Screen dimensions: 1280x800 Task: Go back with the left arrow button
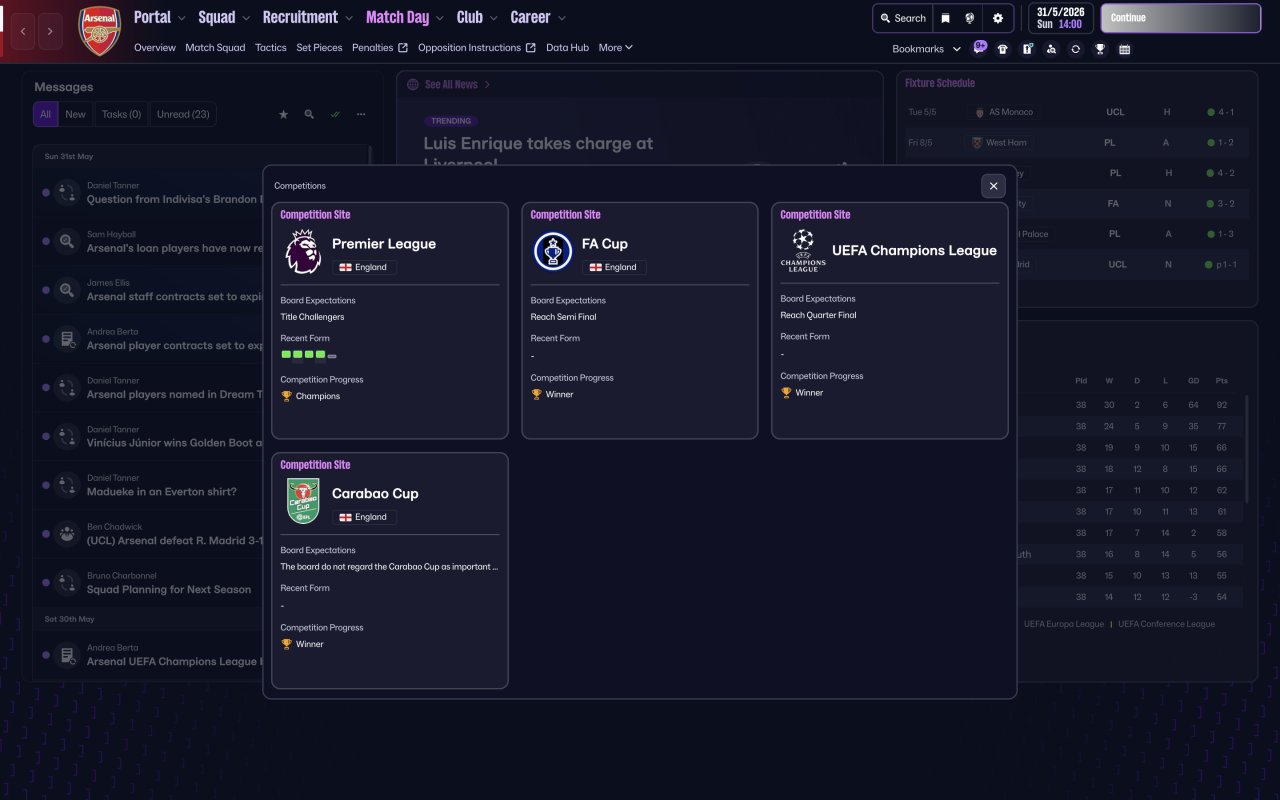23,32
